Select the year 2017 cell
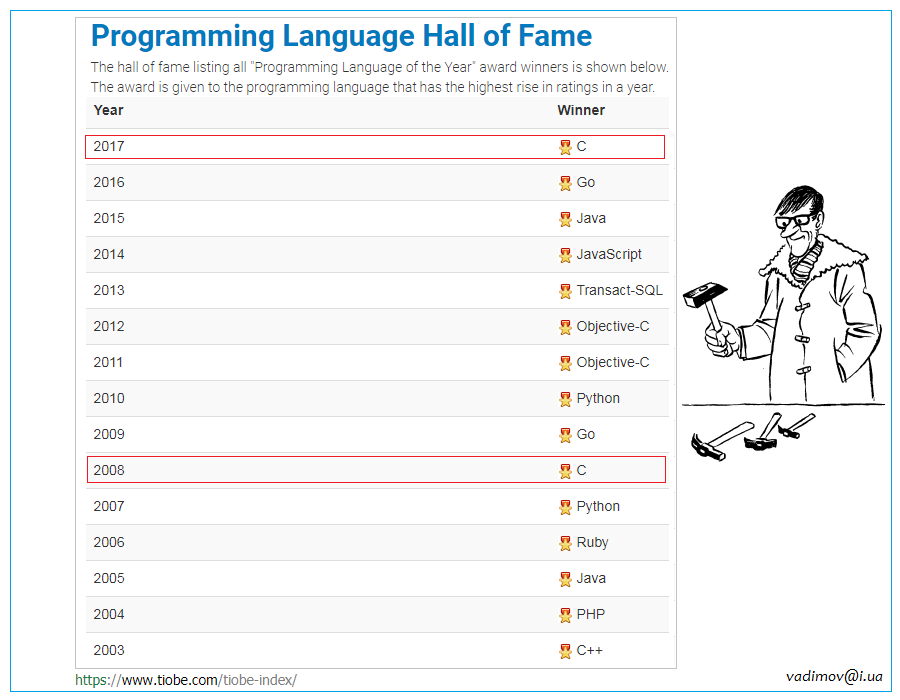 (109, 146)
